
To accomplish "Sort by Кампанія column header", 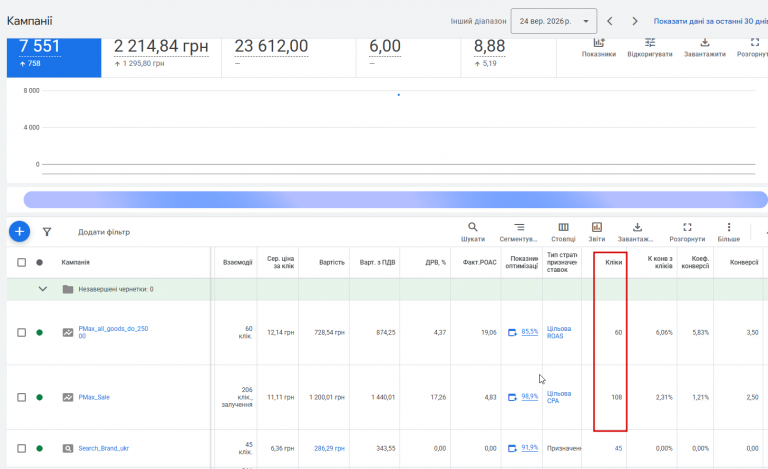I will click(75, 262).
